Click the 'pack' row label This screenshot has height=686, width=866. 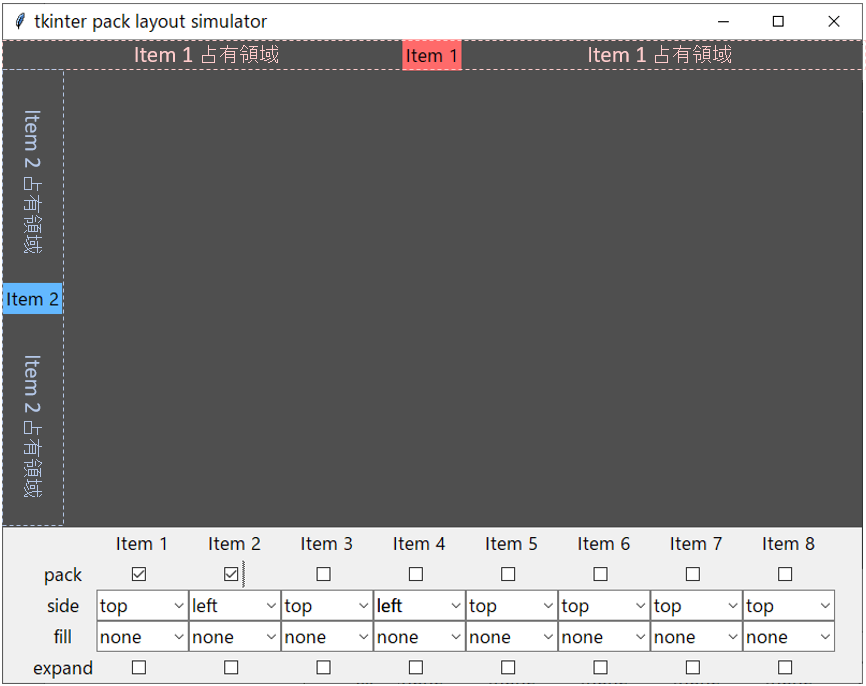(62, 575)
